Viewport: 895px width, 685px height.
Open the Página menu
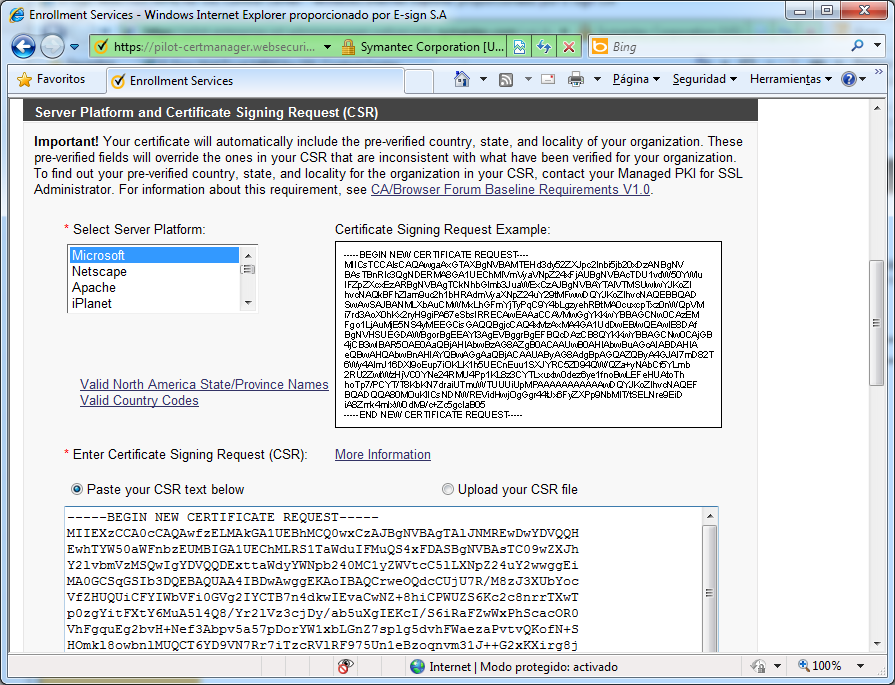pos(636,79)
